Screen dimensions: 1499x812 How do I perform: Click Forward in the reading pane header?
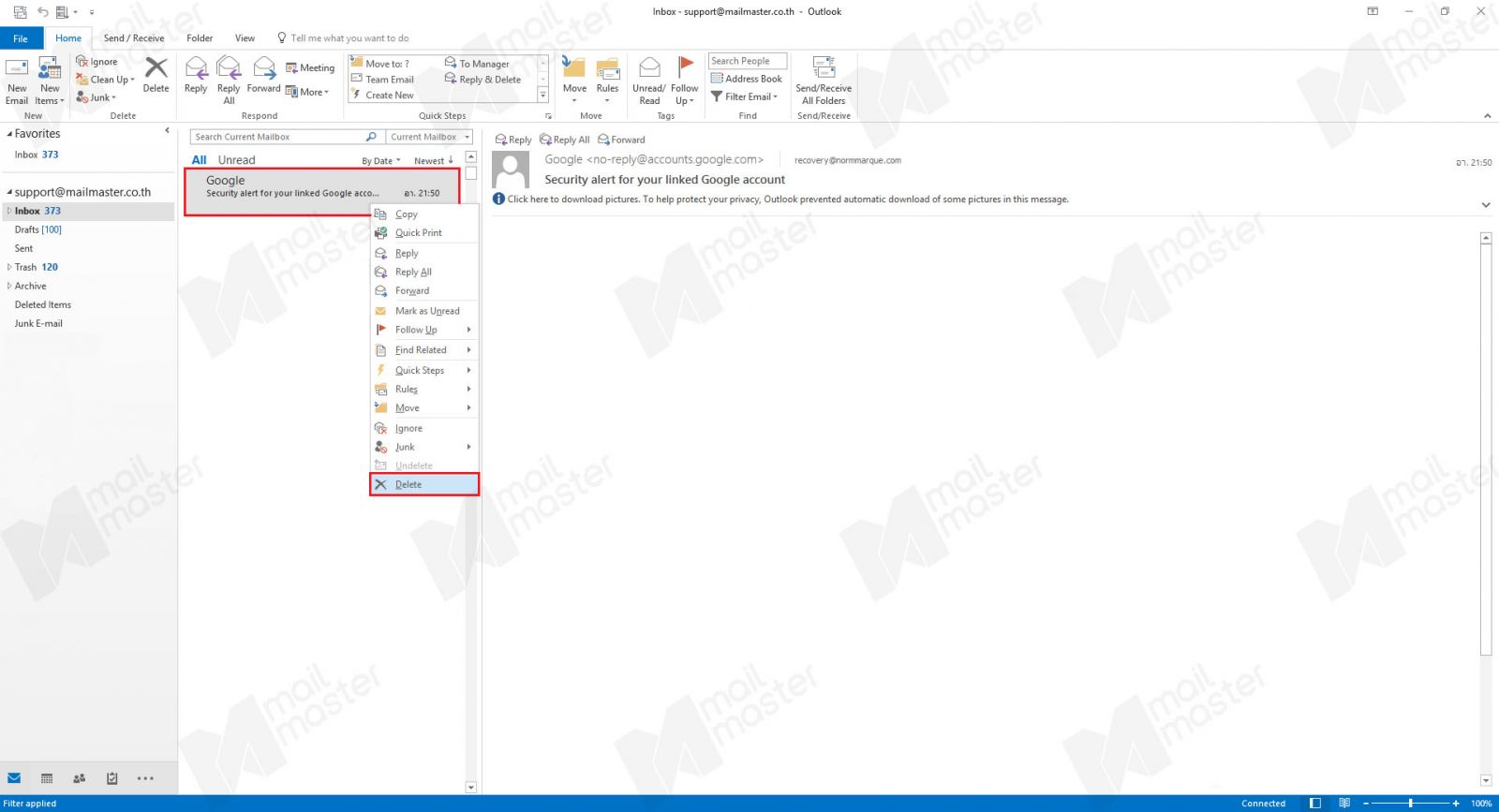622,140
